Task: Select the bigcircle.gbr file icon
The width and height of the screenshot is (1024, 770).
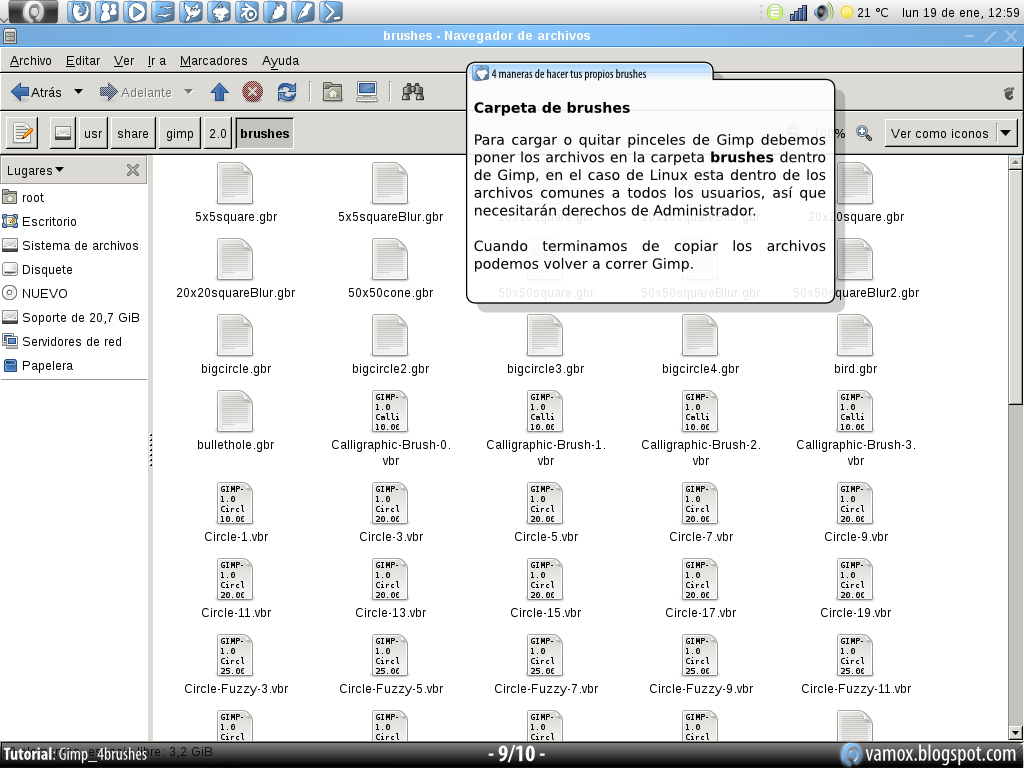Action: tap(235, 335)
